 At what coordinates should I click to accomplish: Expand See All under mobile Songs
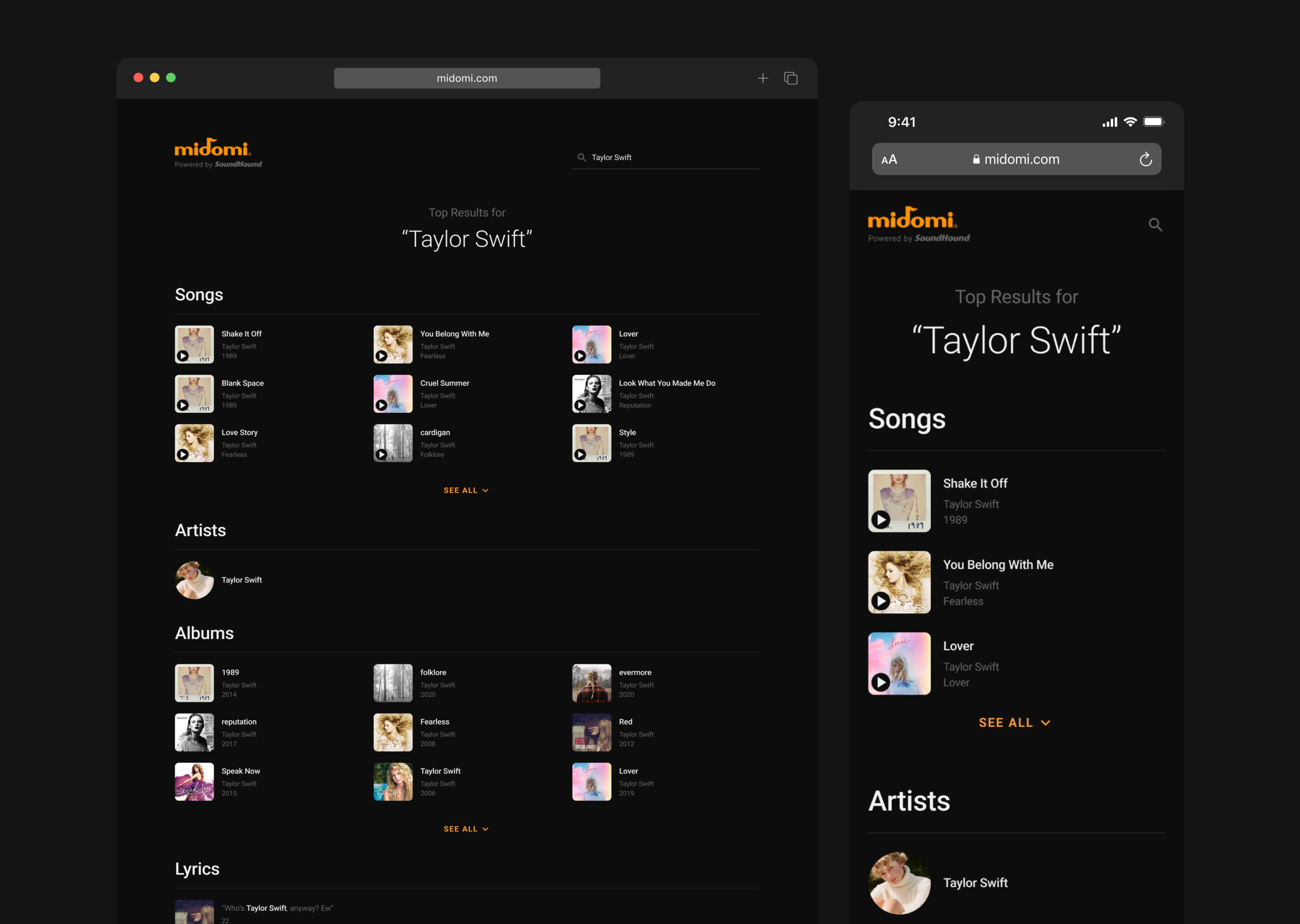click(x=1014, y=723)
